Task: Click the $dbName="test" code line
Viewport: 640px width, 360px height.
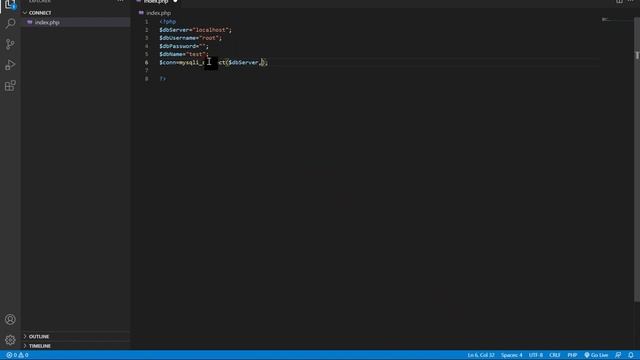Action: coord(184,54)
